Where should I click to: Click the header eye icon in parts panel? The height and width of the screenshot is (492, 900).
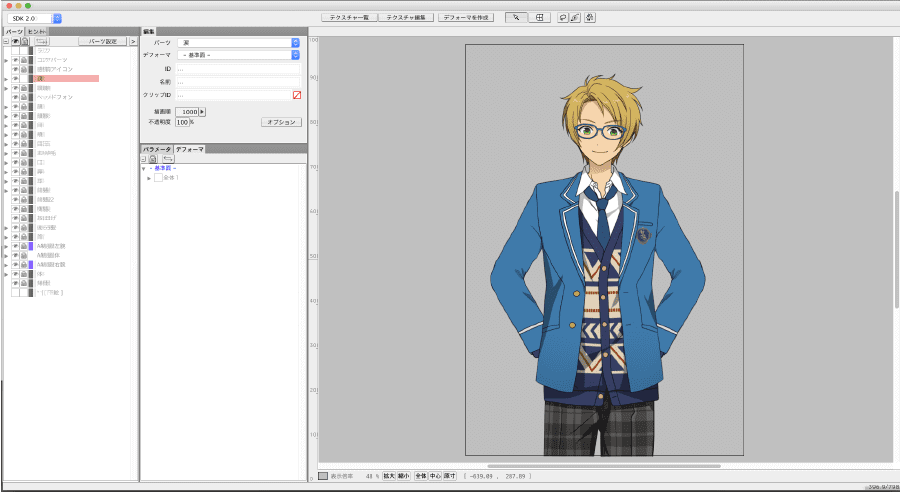16,41
